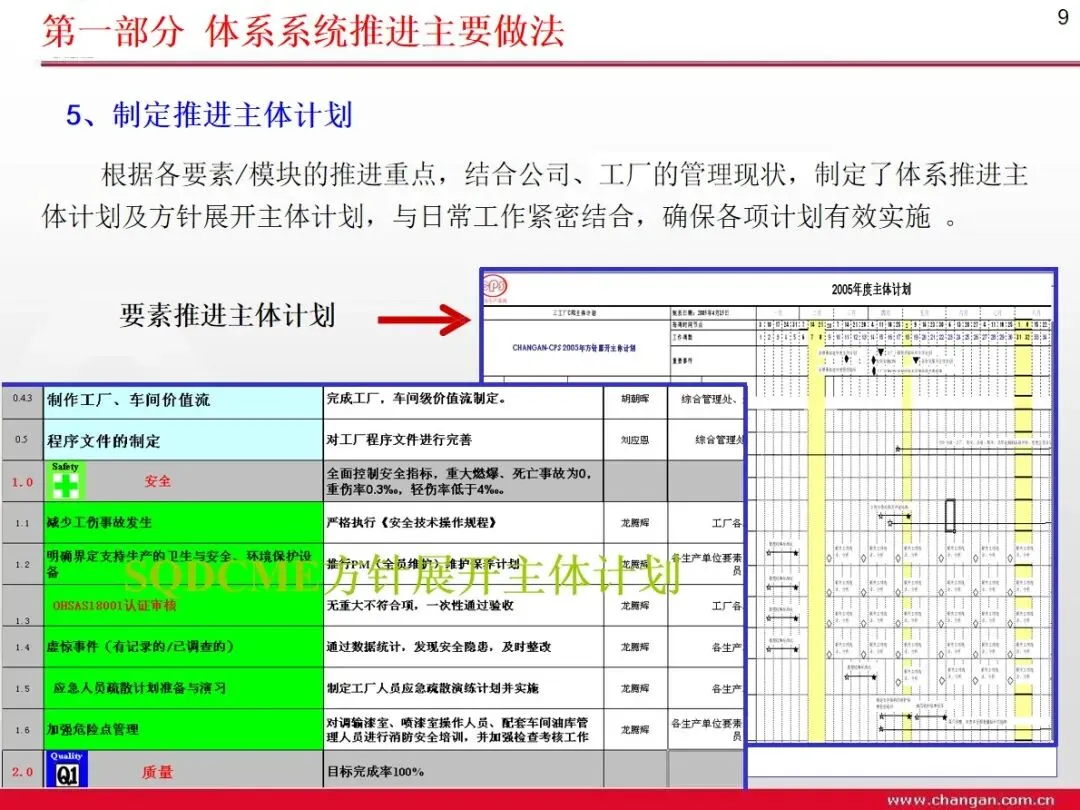Viewport: 1080px width, 810px height.
Task: Click 龙腾辉 in row 1.1
Action: [x=635, y=523]
